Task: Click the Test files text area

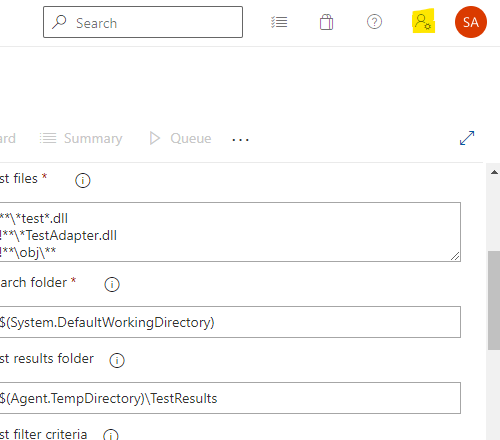Action: 230,232
